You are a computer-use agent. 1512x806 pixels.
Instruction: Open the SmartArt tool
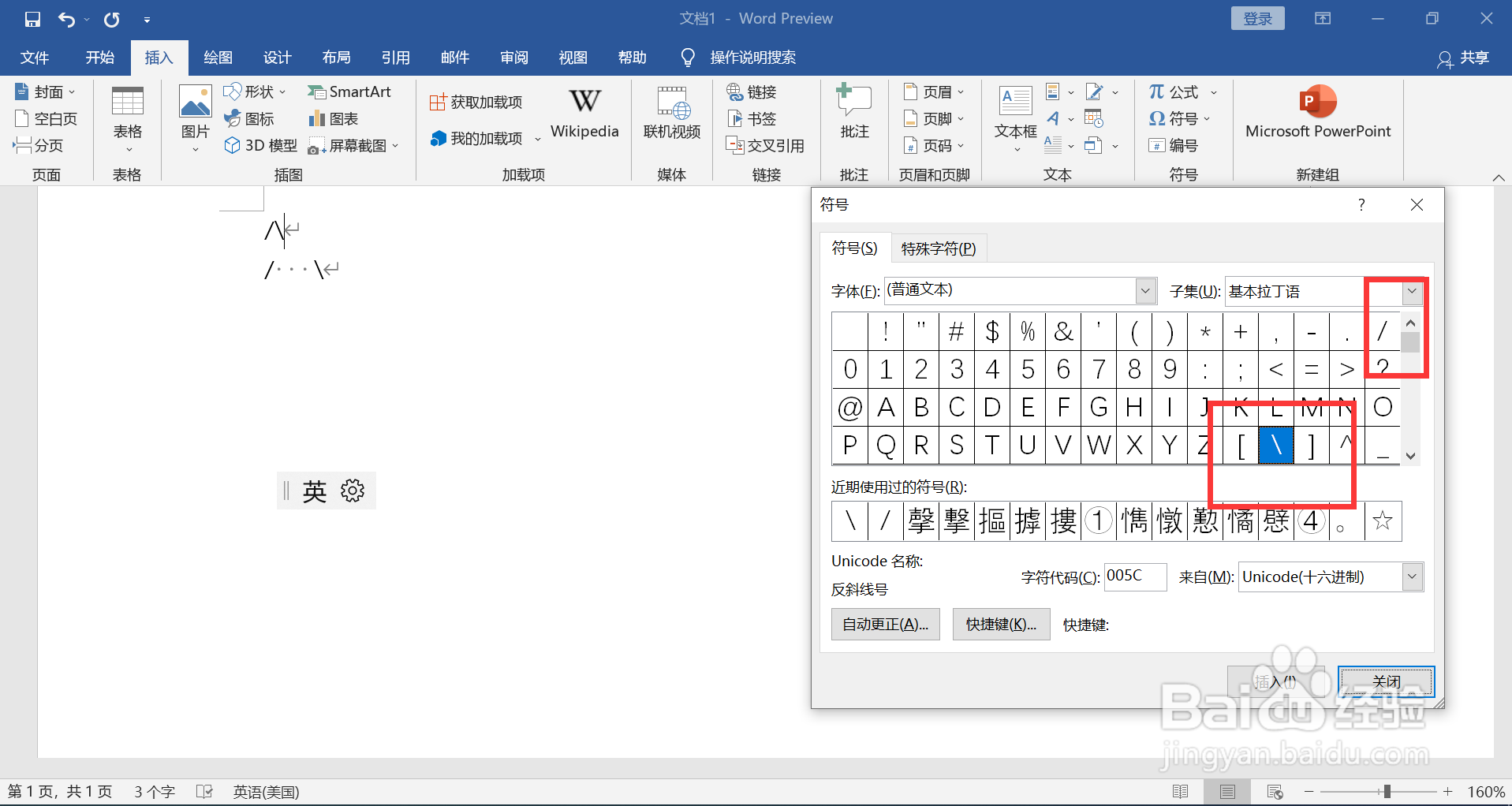click(x=350, y=91)
